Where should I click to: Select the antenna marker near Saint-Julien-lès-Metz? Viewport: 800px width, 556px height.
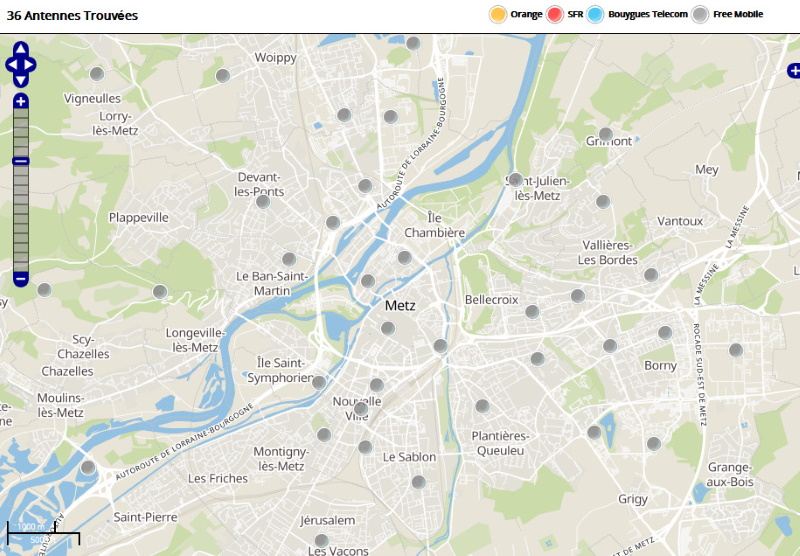pos(515,180)
